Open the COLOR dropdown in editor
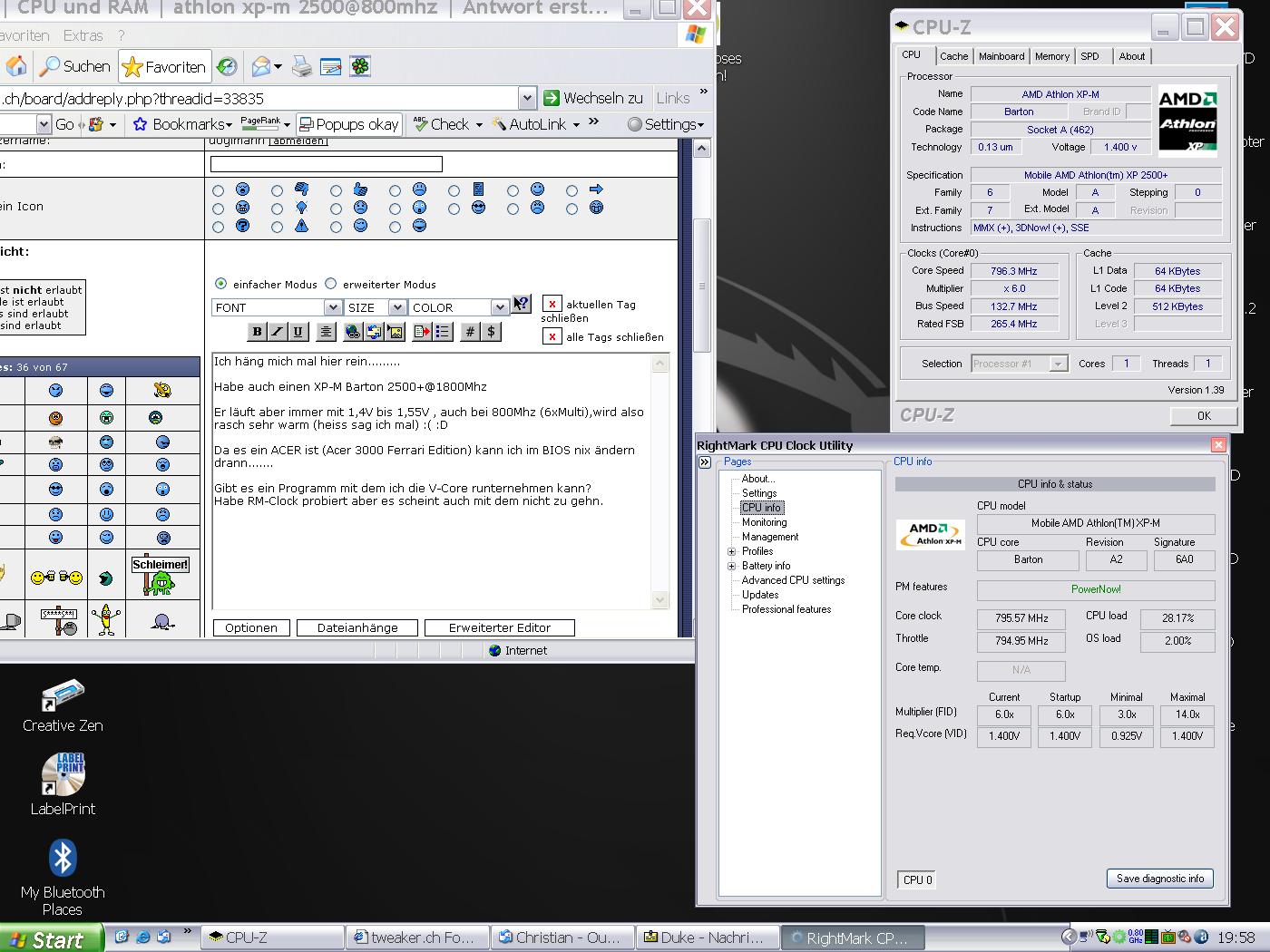Viewport: 1270px width, 952px height. [x=499, y=308]
